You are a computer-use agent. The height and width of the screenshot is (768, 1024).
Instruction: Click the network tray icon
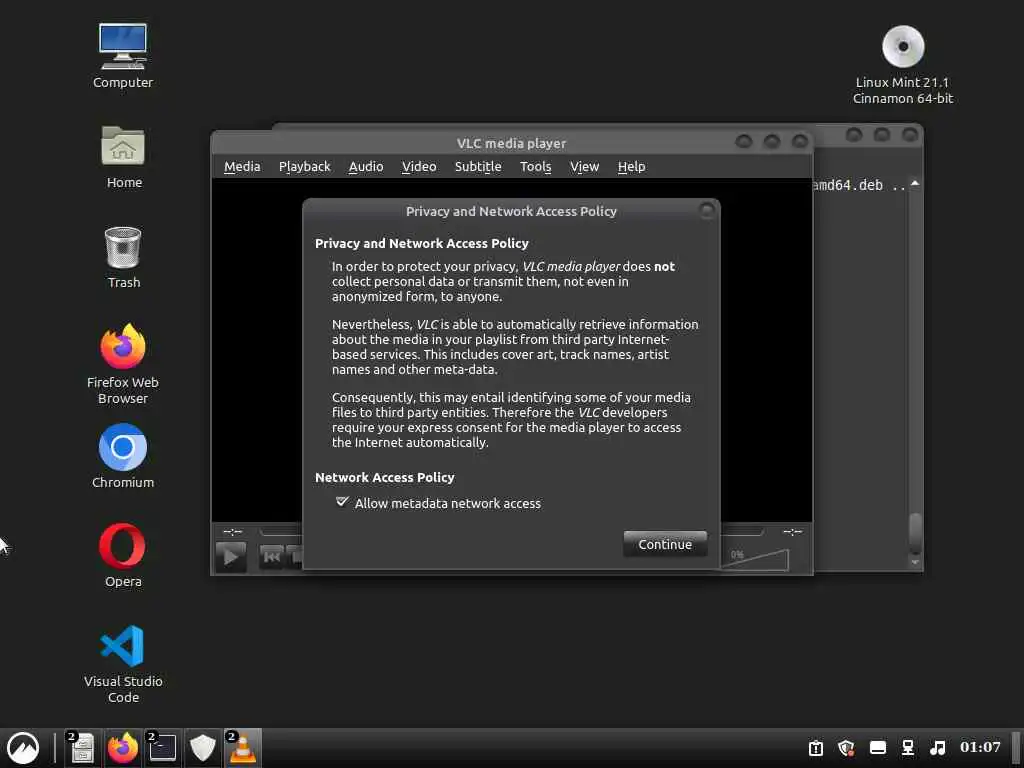(x=908, y=748)
